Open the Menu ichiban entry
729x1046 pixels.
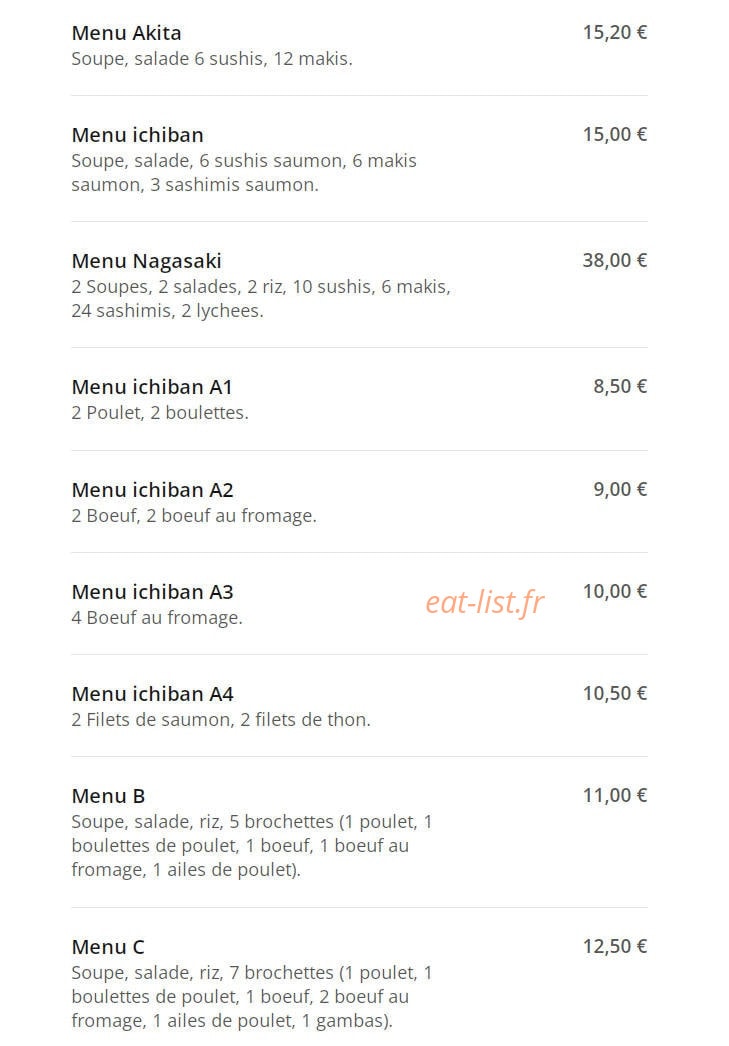pos(137,135)
